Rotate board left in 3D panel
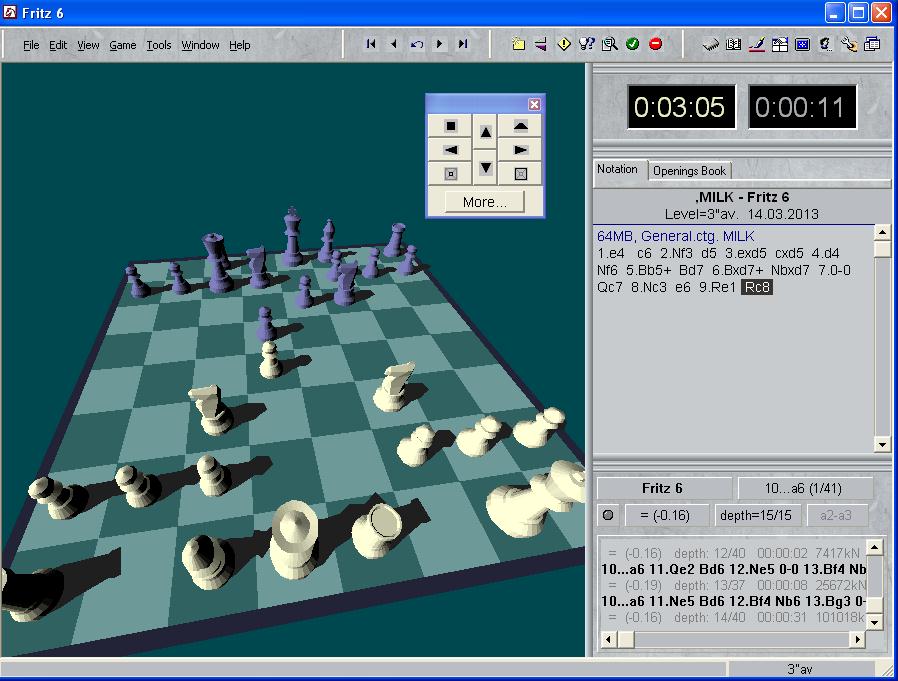This screenshot has height=681, width=898. (x=451, y=149)
